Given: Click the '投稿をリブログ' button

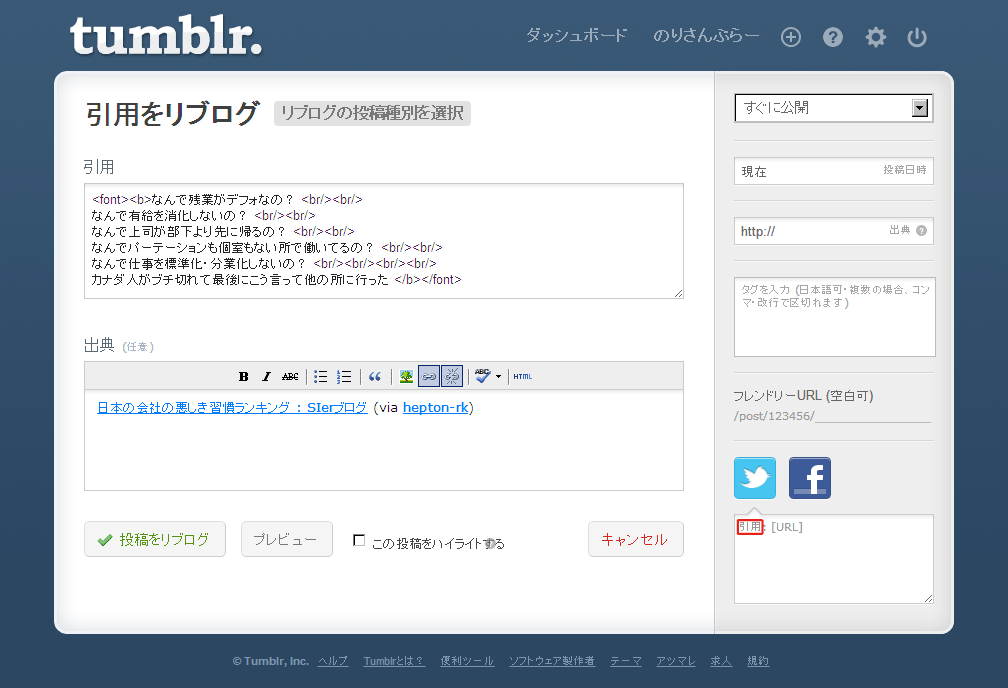Looking at the screenshot, I should point(155,539).
